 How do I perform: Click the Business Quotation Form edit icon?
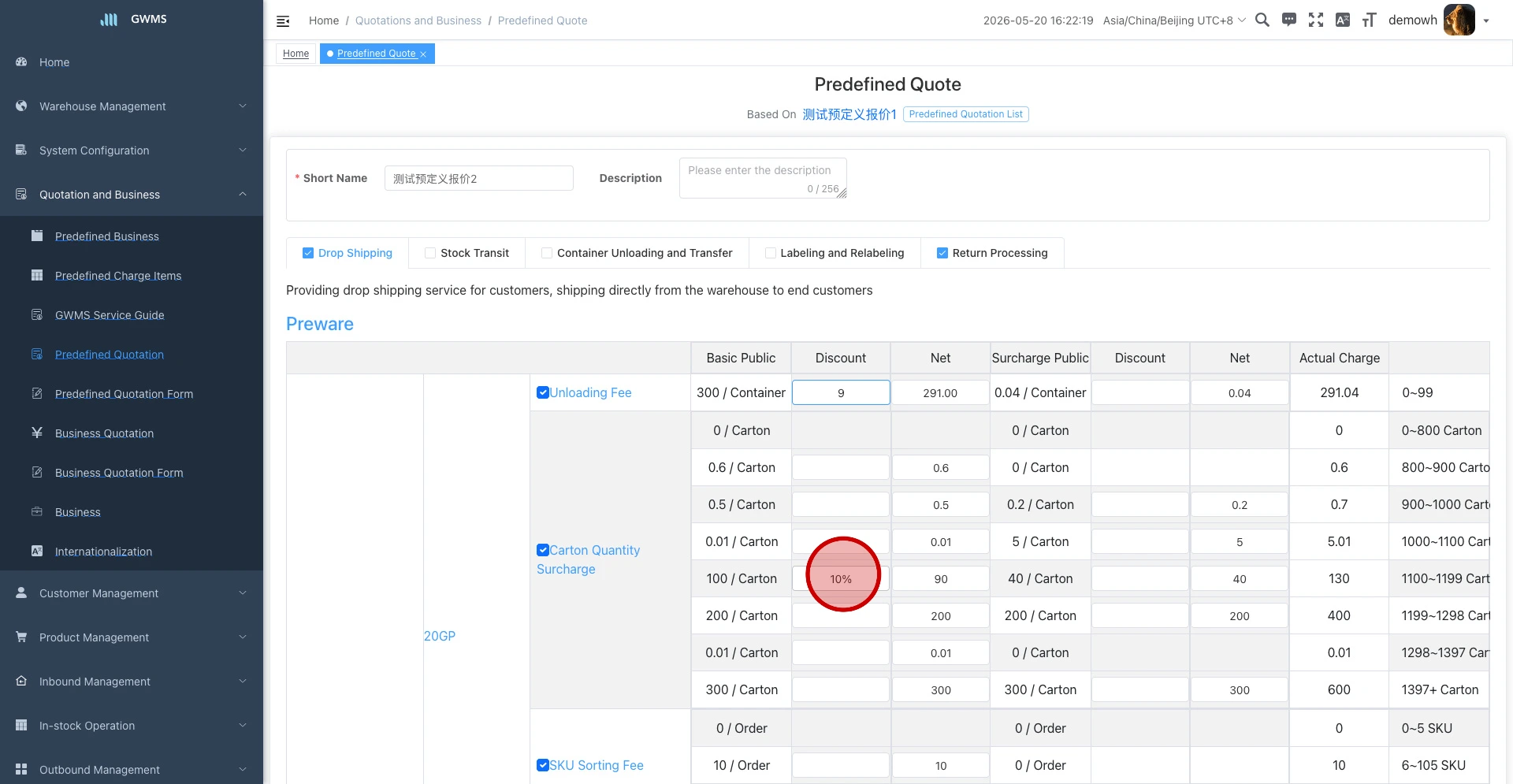[x=37, y=472]
